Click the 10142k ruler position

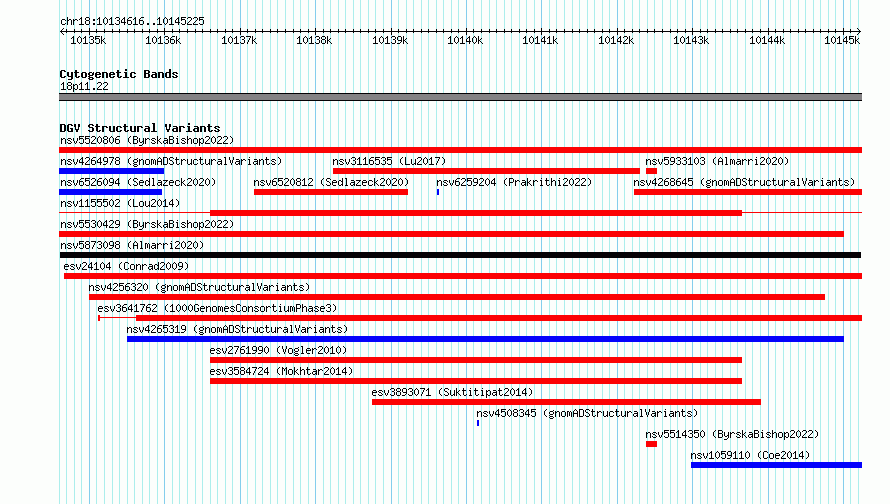click(616, 40)
